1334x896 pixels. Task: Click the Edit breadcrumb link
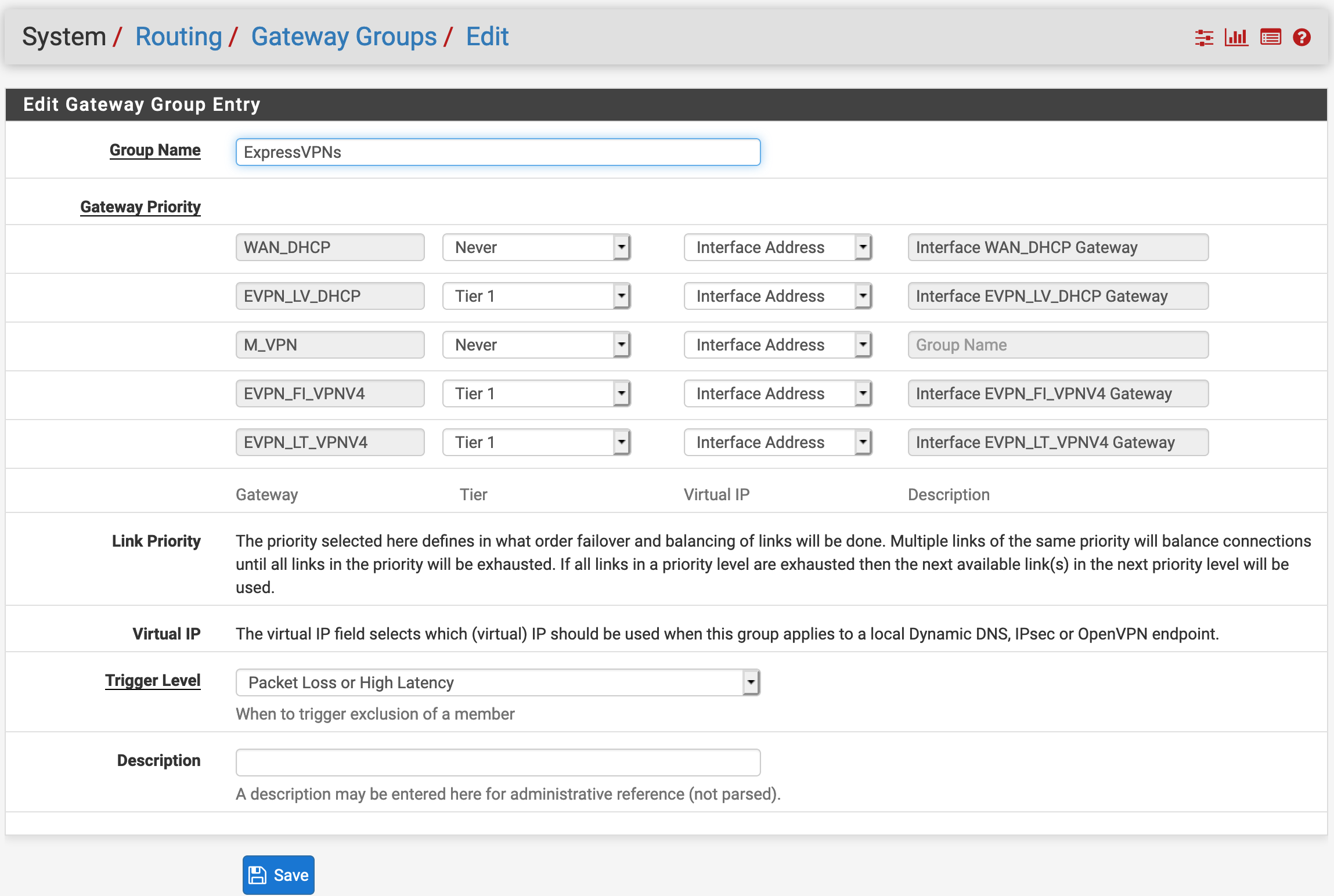coord(487,37)
